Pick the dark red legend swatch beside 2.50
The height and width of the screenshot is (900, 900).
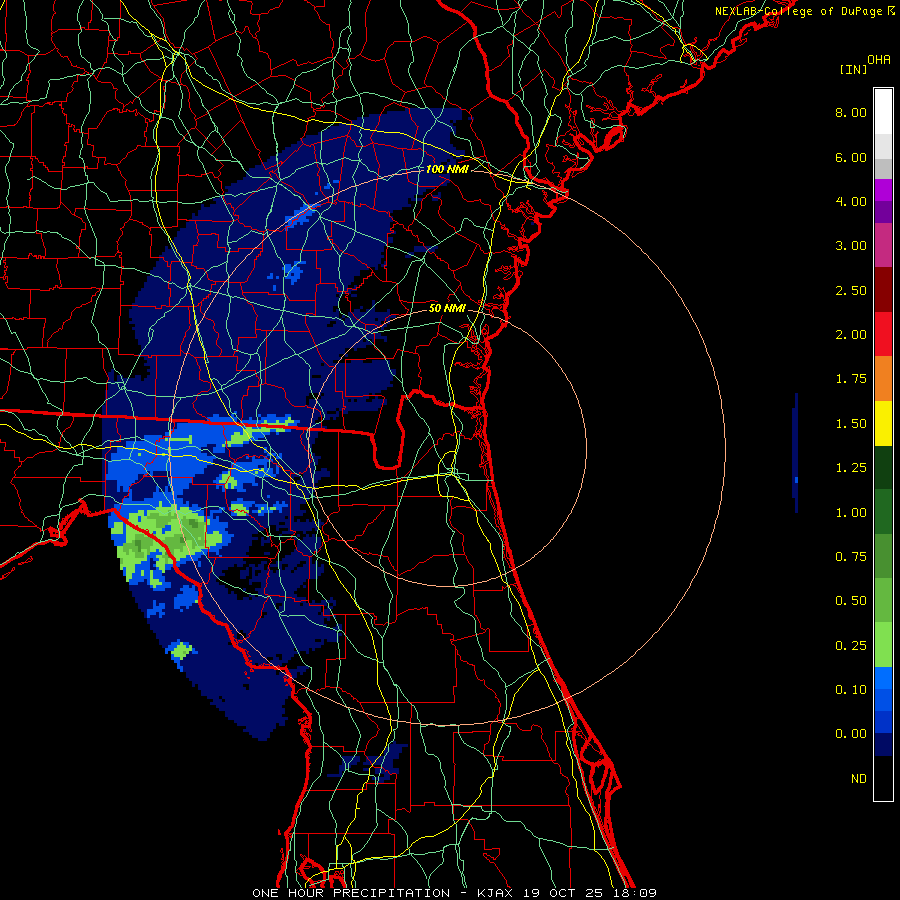[883, 290]
